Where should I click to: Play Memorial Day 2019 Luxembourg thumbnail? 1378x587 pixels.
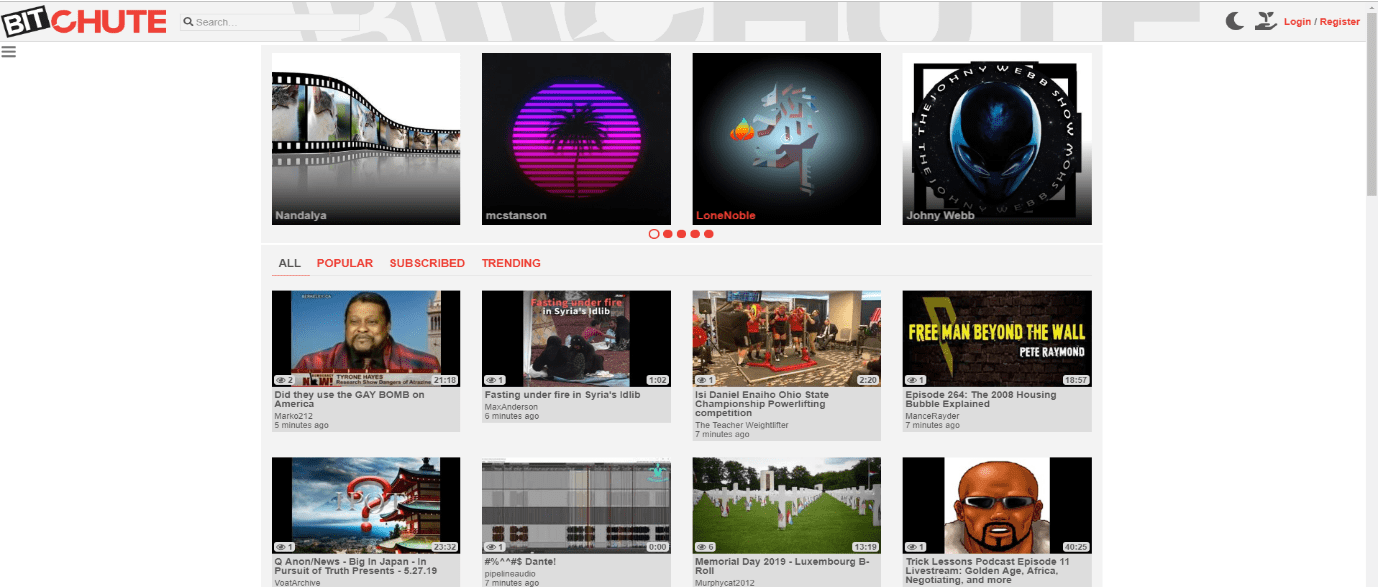coord(786,505)
